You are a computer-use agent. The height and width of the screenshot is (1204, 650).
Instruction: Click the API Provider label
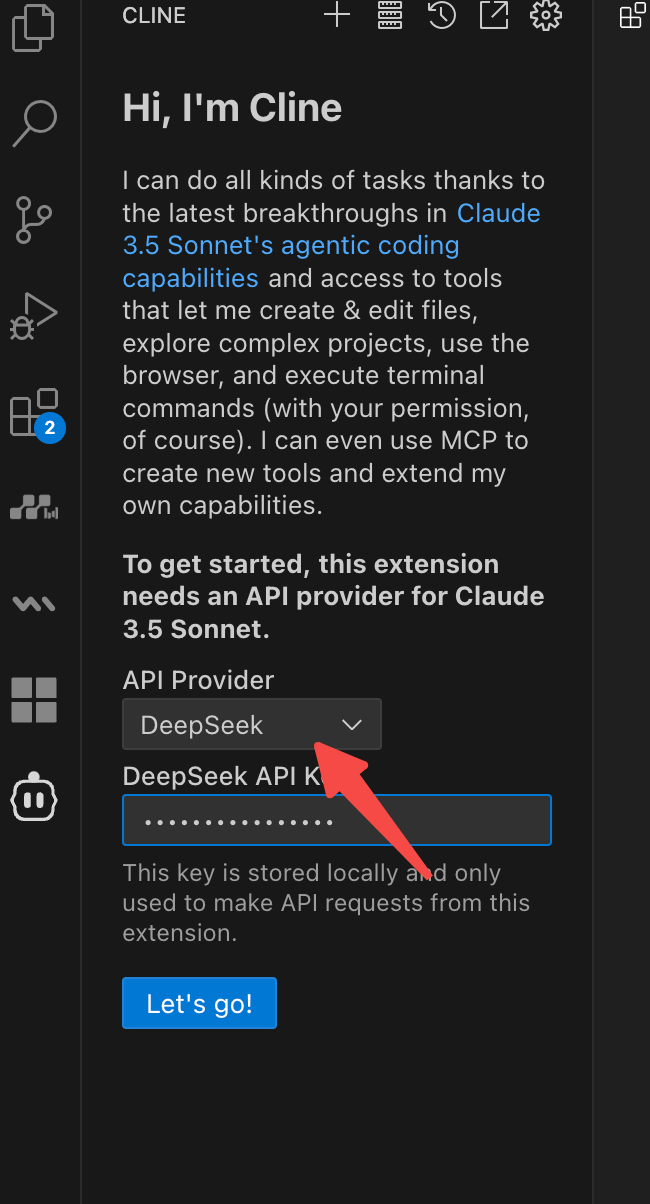point(198,680)
